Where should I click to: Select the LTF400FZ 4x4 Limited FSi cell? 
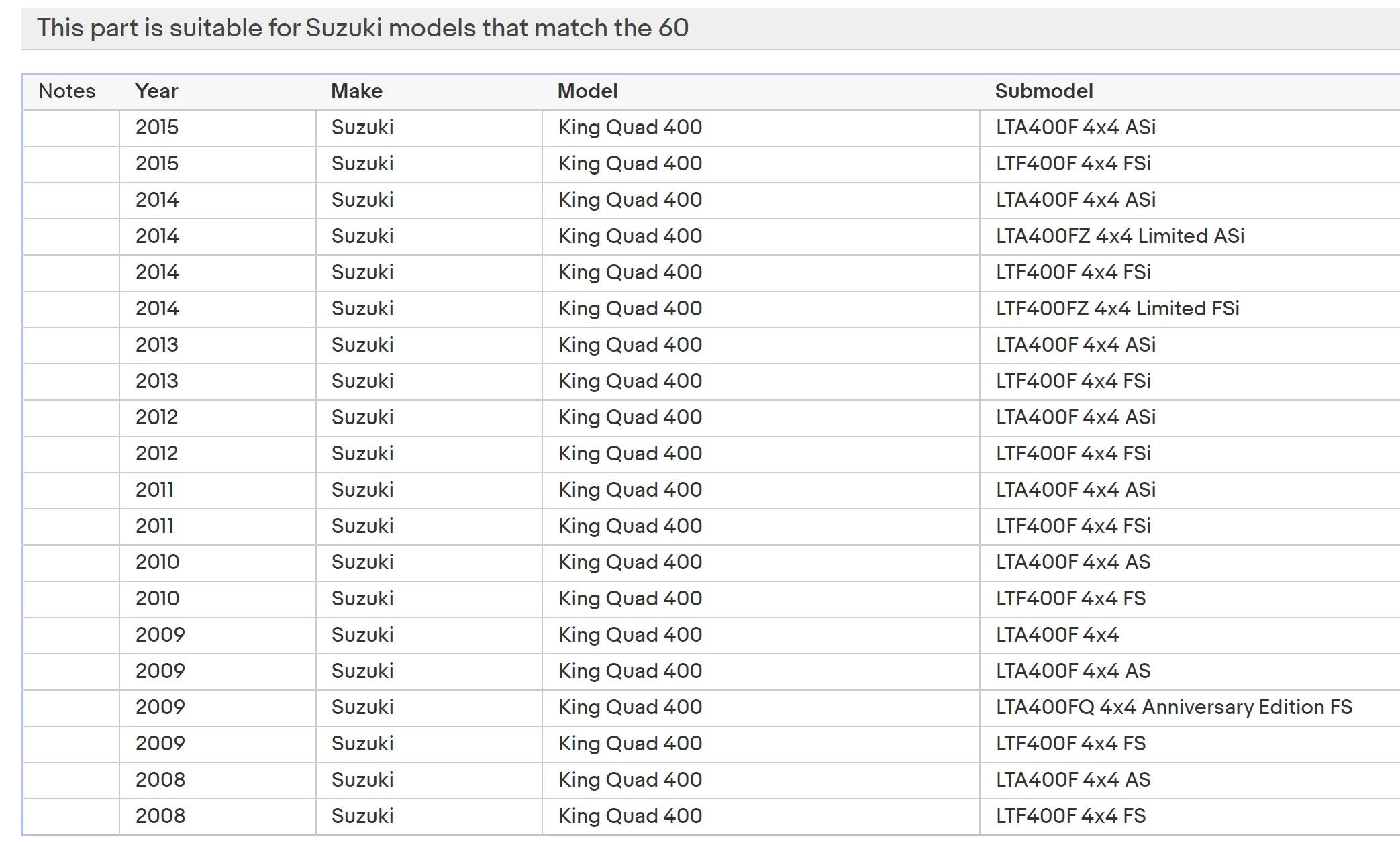(1117, 309)
